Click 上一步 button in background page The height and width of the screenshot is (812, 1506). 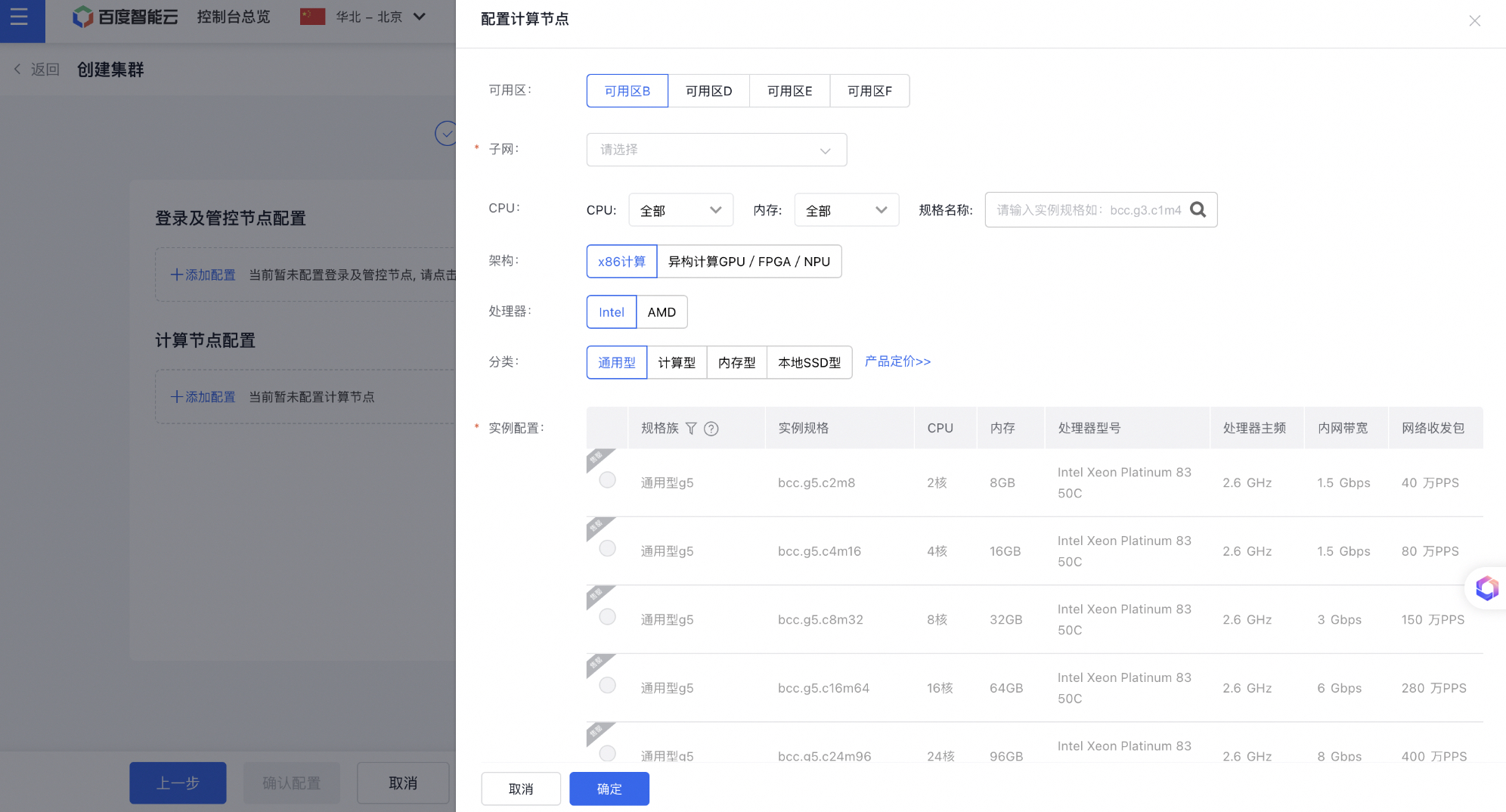(178, 783)
